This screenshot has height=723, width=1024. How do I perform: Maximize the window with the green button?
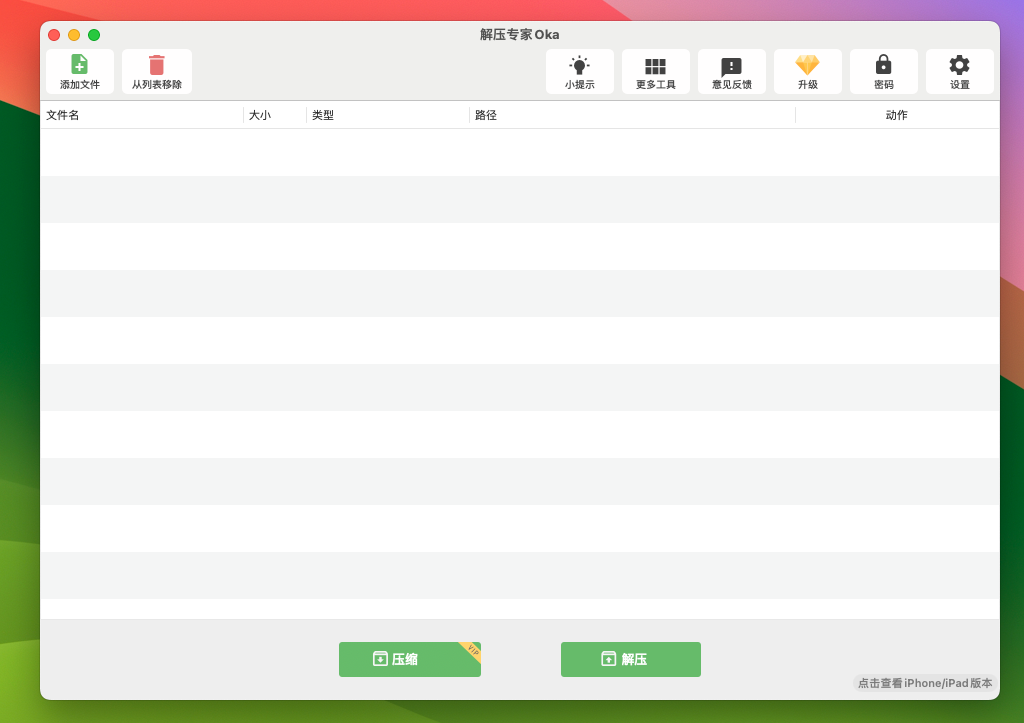click(x=94, y=35)
